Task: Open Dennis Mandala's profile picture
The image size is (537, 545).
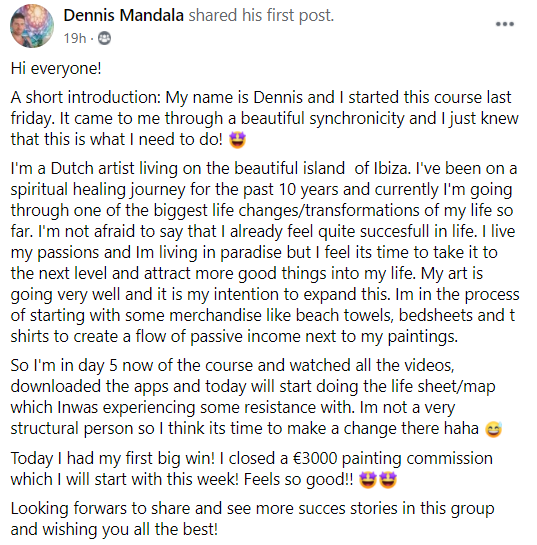Action: [32, 26]
